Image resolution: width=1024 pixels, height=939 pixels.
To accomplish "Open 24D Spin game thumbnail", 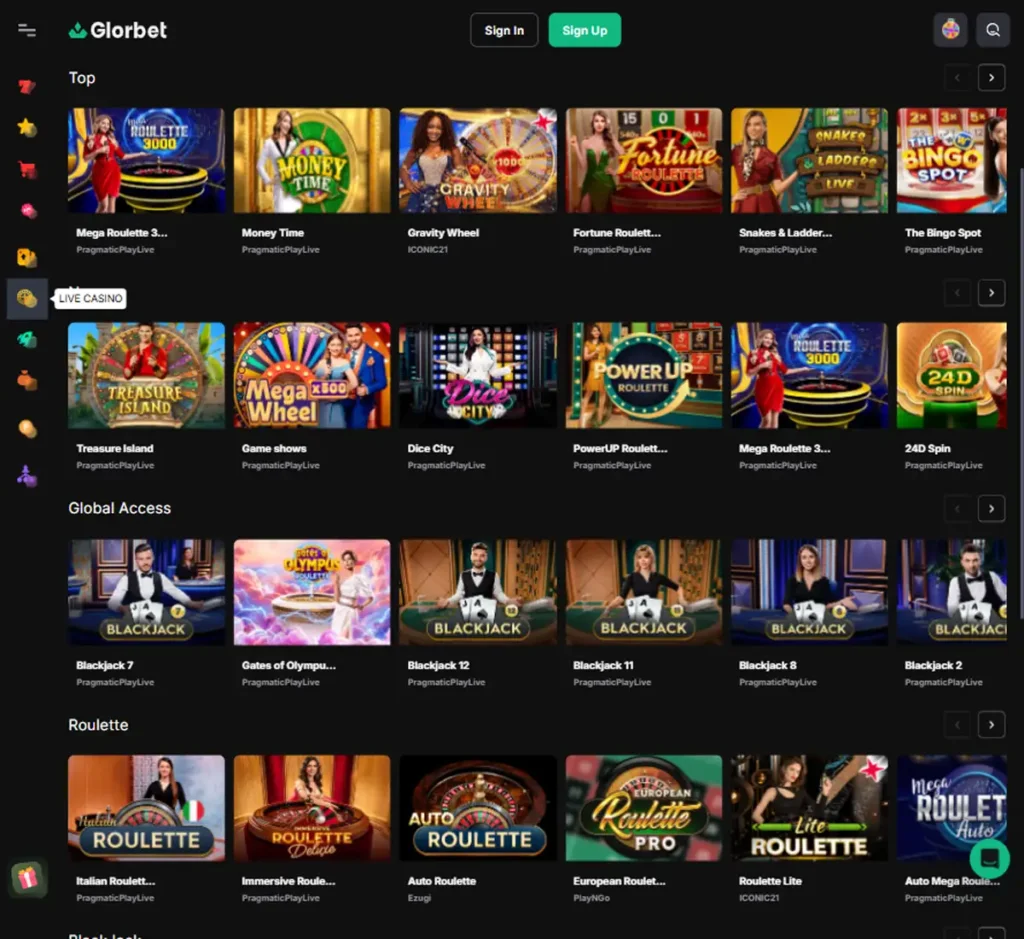I will tap(952, 375).
